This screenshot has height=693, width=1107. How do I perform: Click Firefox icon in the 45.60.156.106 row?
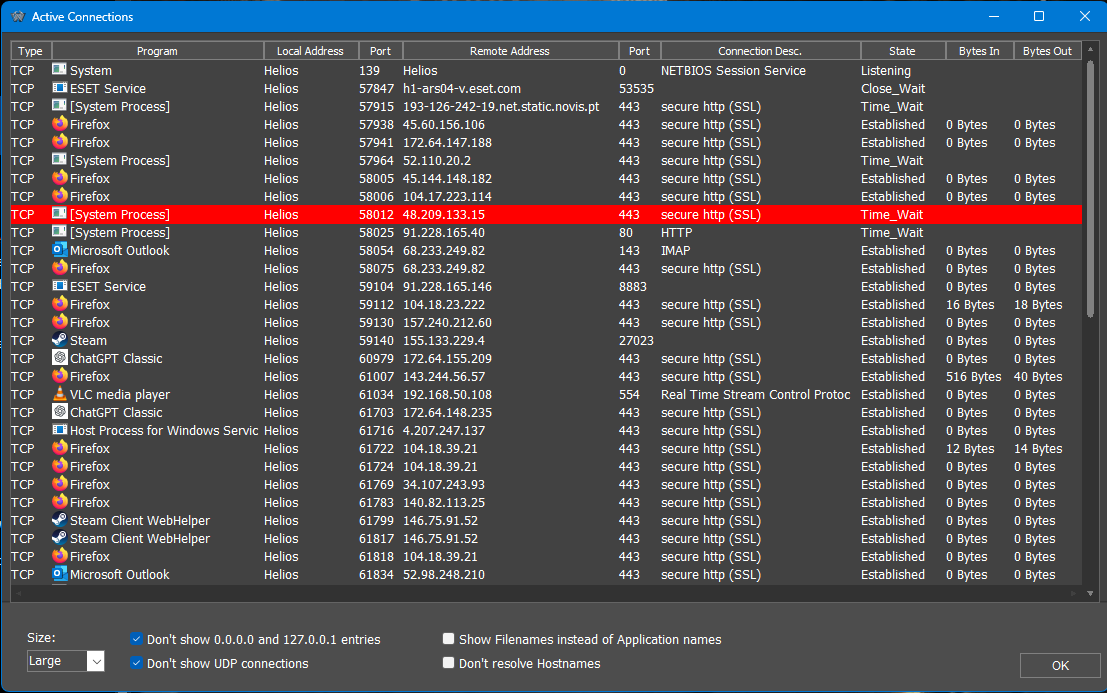click(59, 124)
